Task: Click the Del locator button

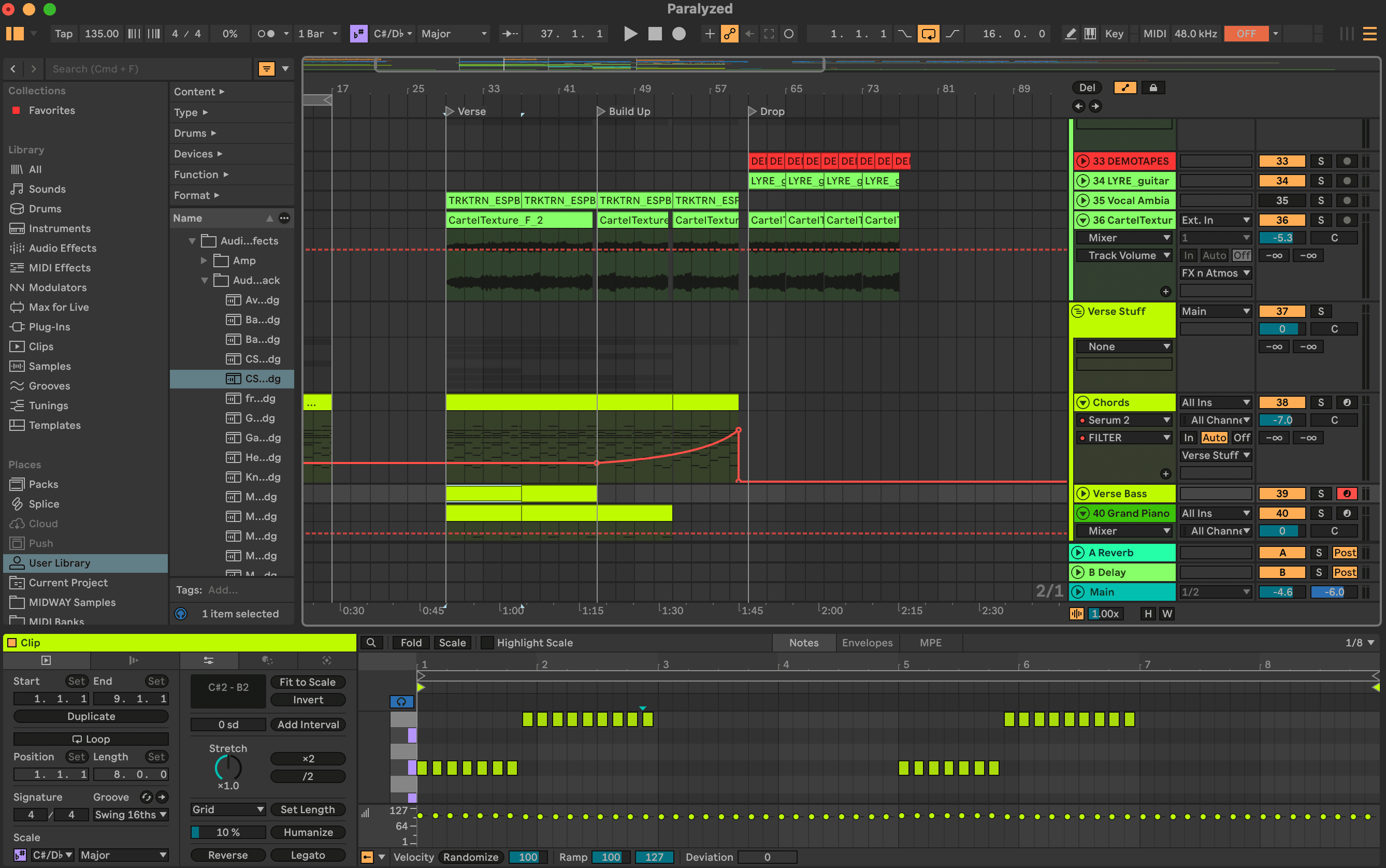Action: (1087, 88)
